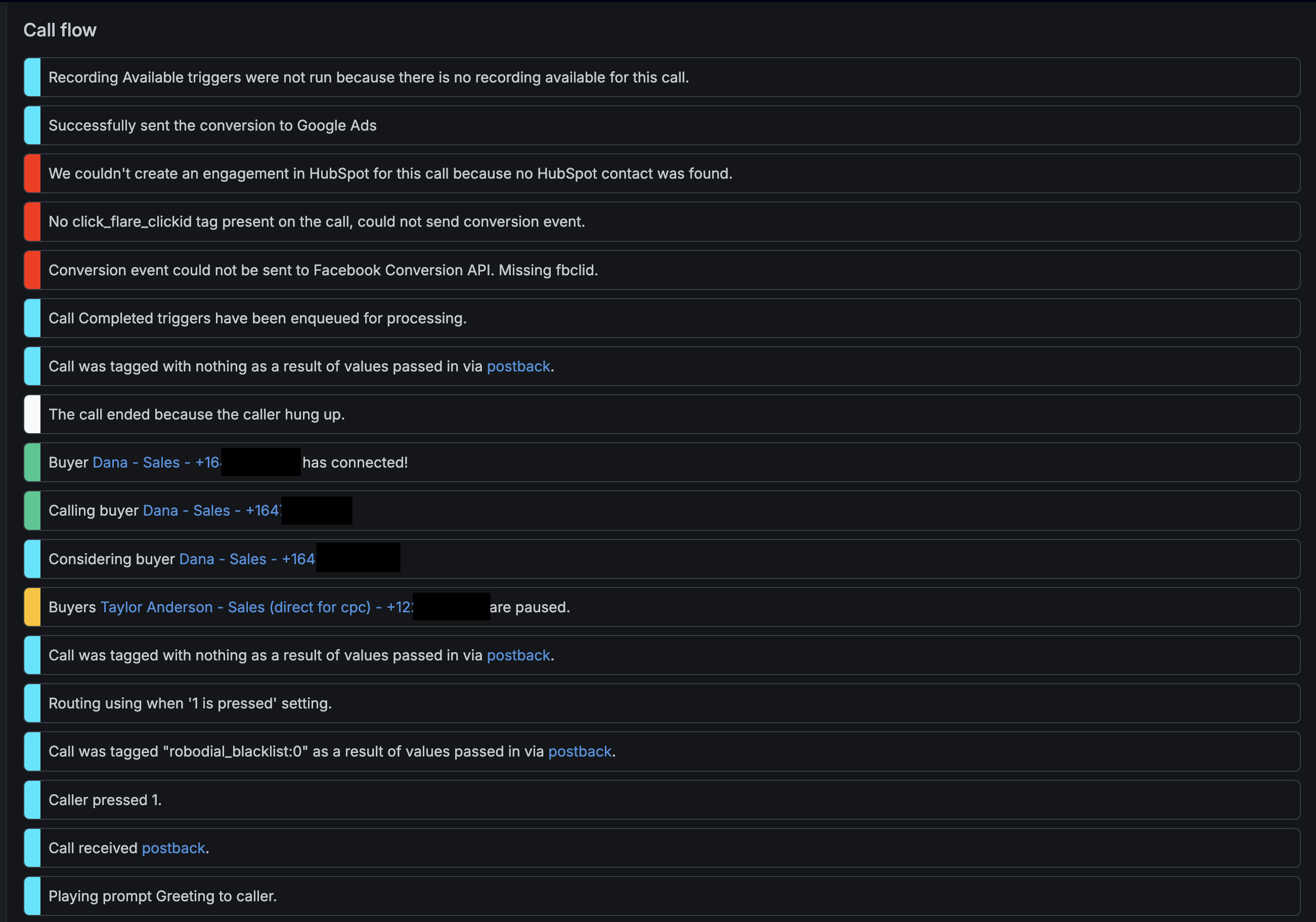Click cyan status bar on Google Ads row
Image resolution: width=1316 pixels, height=922 pixels.
(x=33, y=125)
